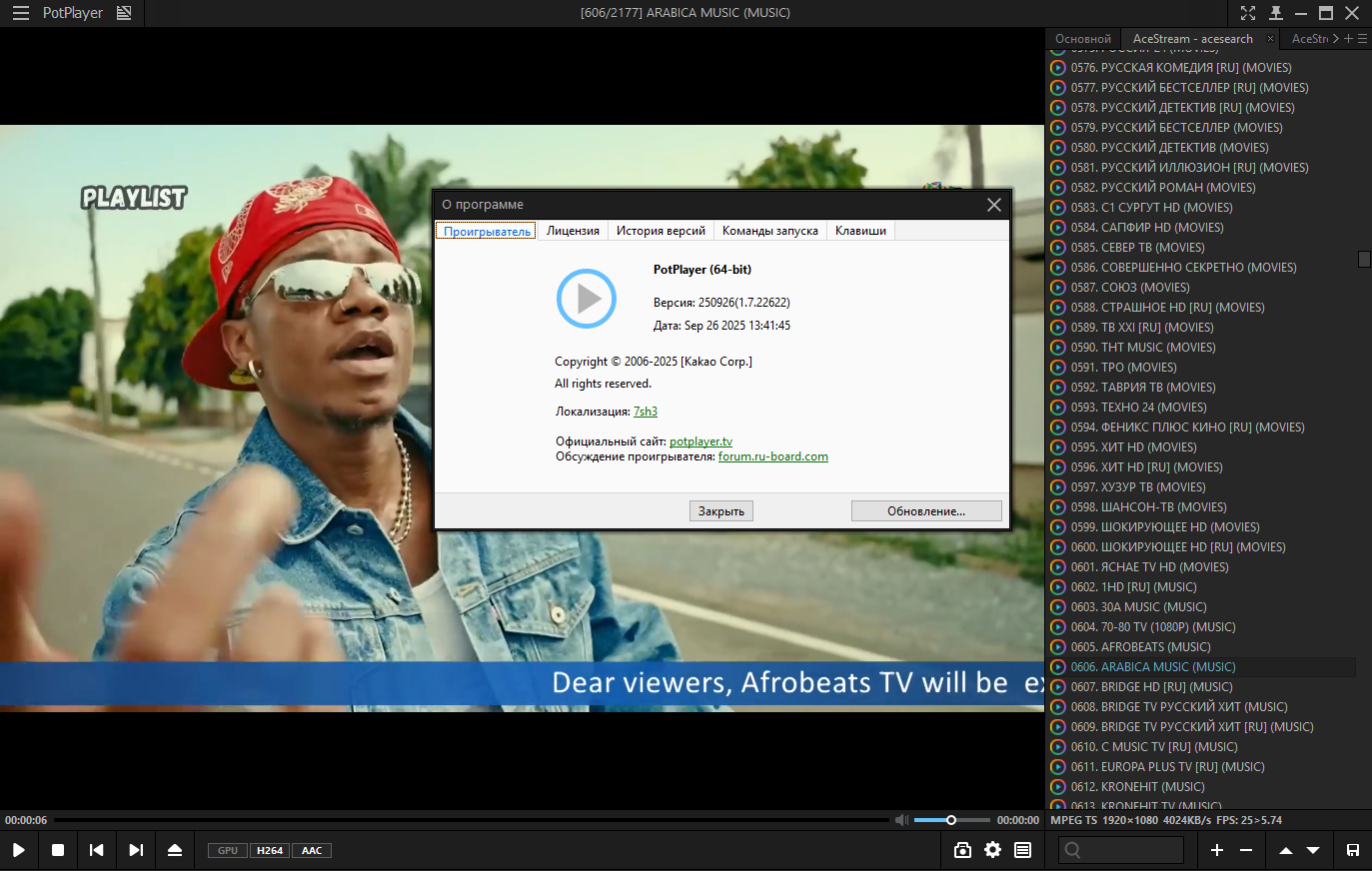
Task: Open the PotPlayer main menu
Action: (20, 13)
